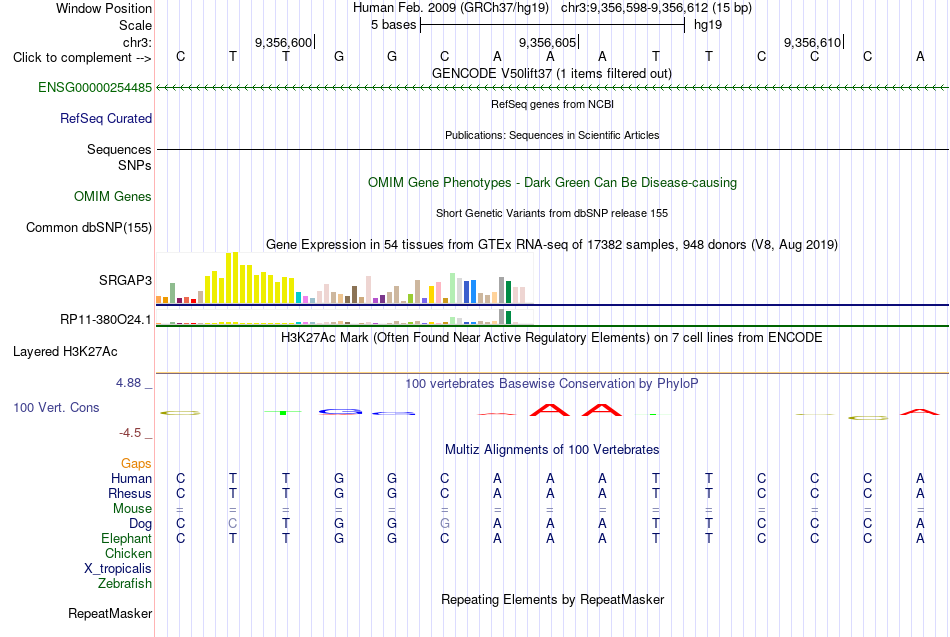Click the Dog species alignment label
The image size is (950, 637).
(140, 523)
